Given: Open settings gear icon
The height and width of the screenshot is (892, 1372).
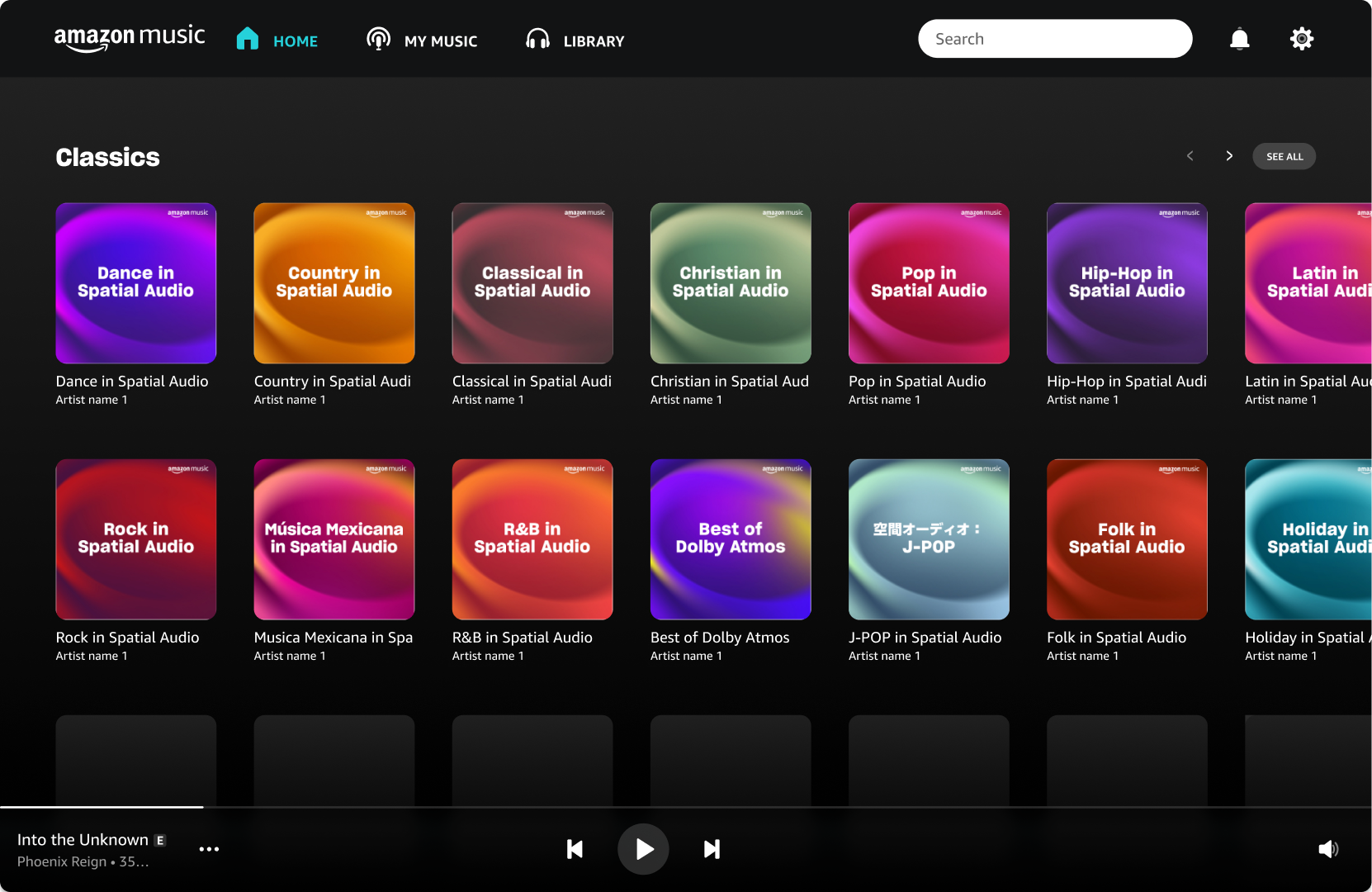Looking at the screenshot, I should pyautogui.click(x=1301, y=39).
